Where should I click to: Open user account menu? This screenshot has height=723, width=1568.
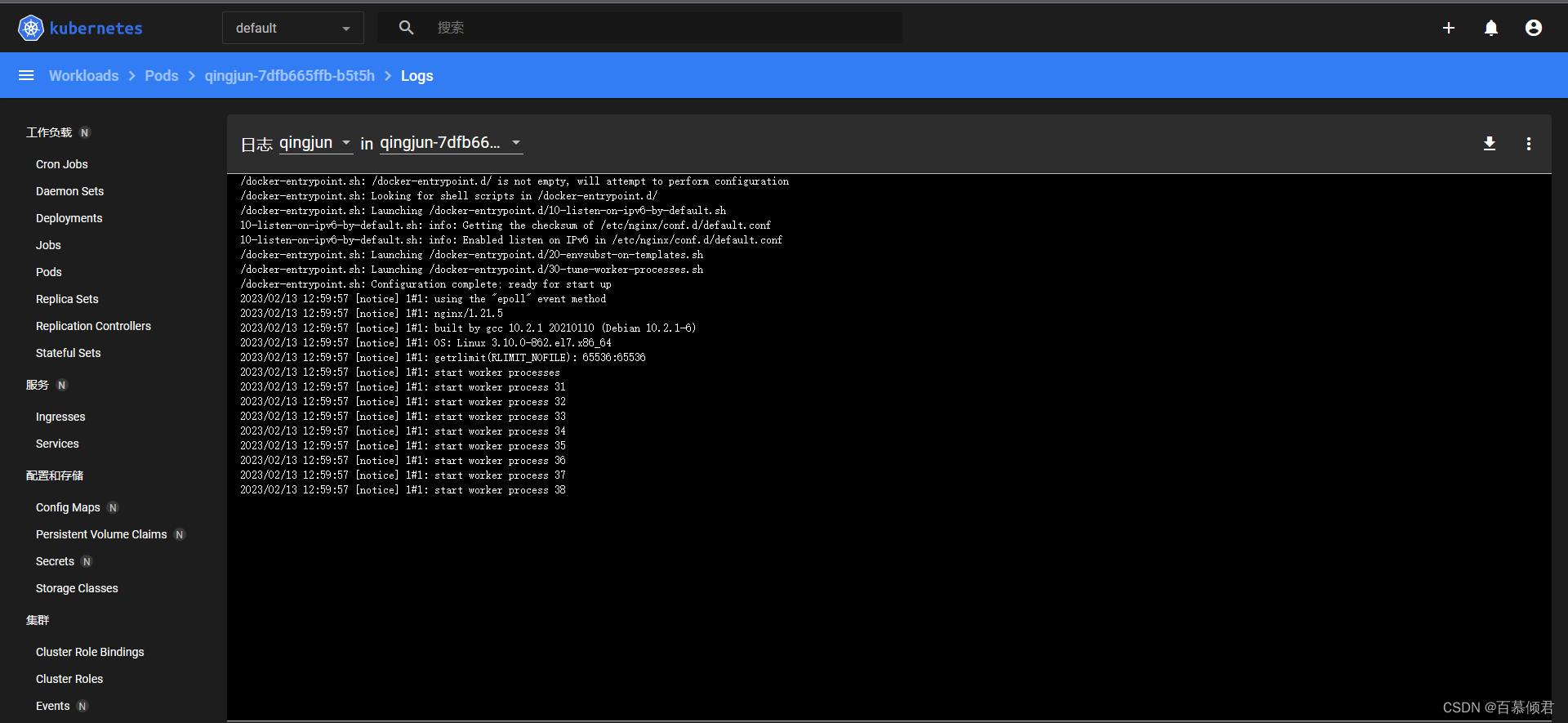pos(1534,28)
